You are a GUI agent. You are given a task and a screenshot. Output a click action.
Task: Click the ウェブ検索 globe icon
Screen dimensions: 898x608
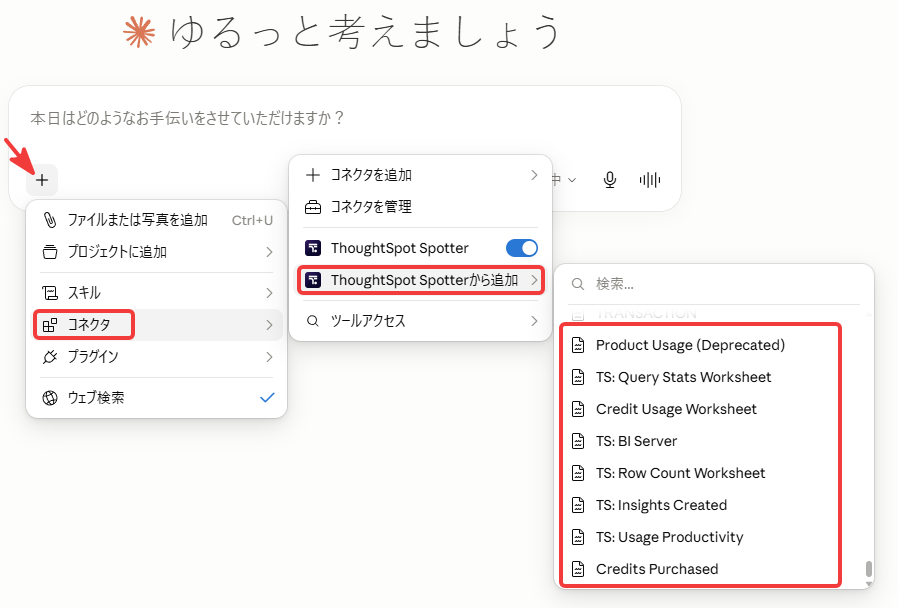[x=50, y=398]
